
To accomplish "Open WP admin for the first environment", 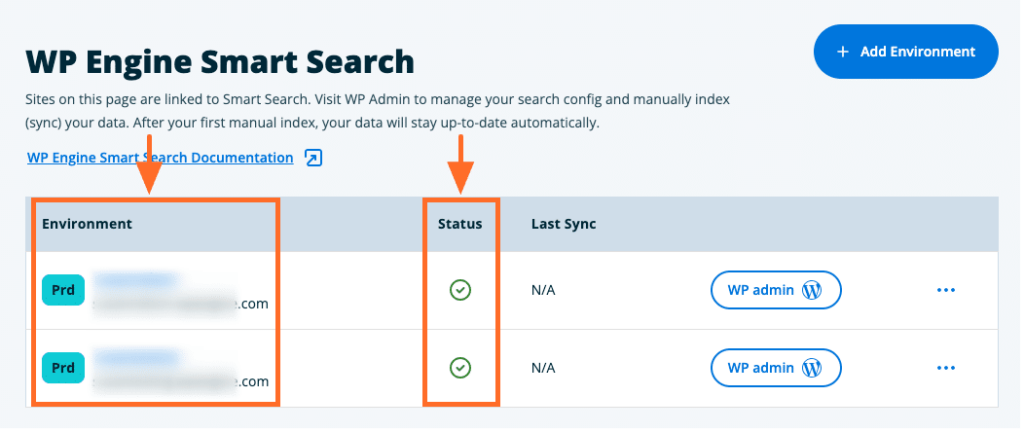I will click(x=775, y=290).
